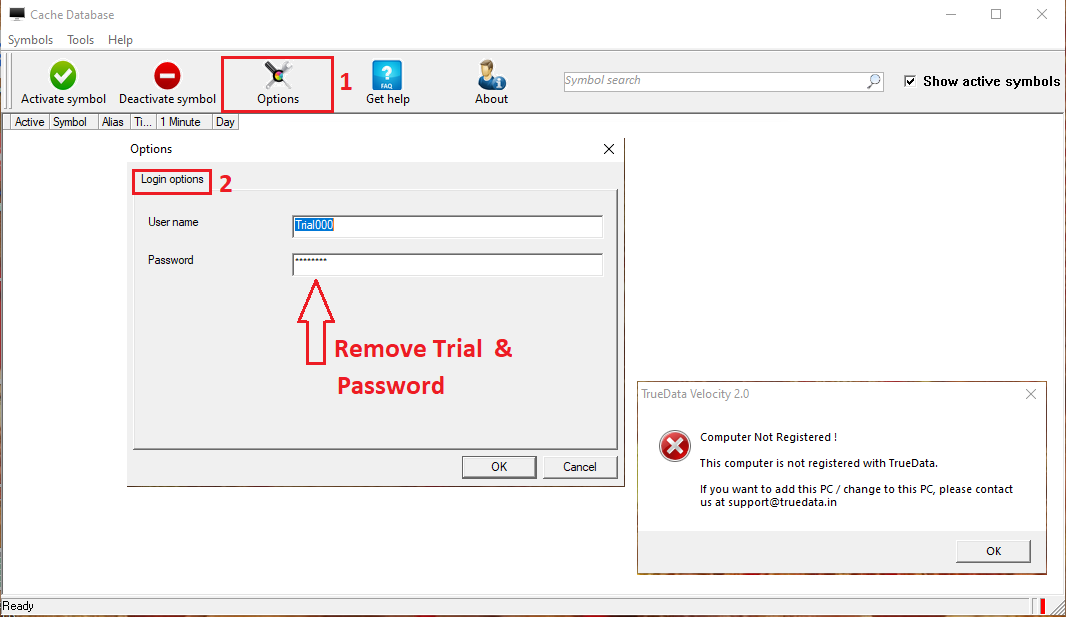Click the Get help FAQ icon
This screenshot has width=1066, height=617.
coord(387,75)
